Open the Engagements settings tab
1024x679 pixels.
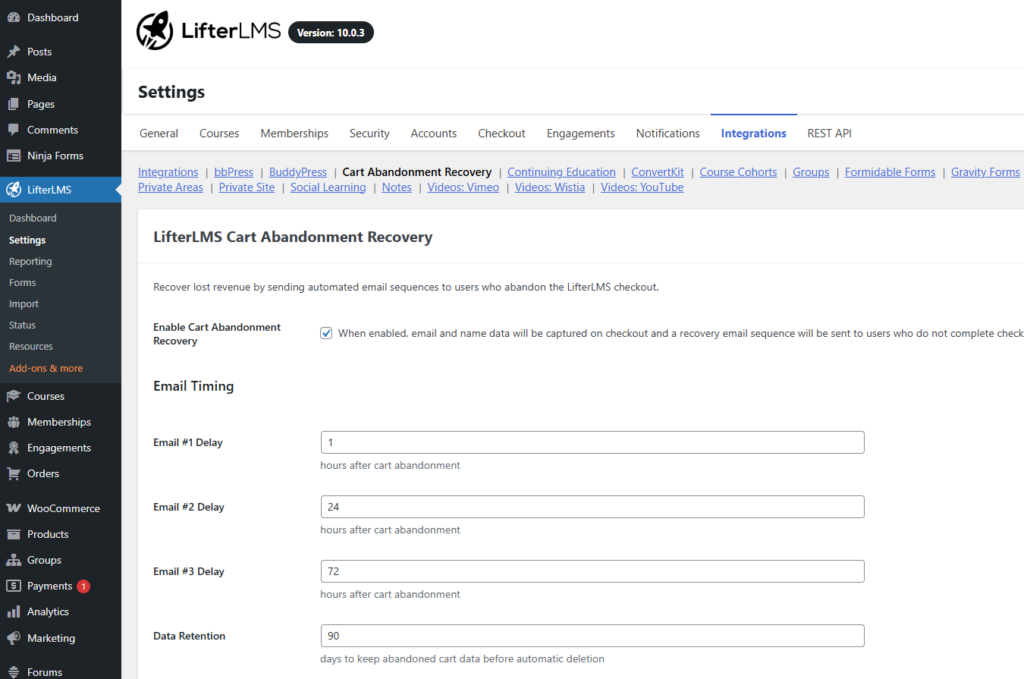point(581,133)
